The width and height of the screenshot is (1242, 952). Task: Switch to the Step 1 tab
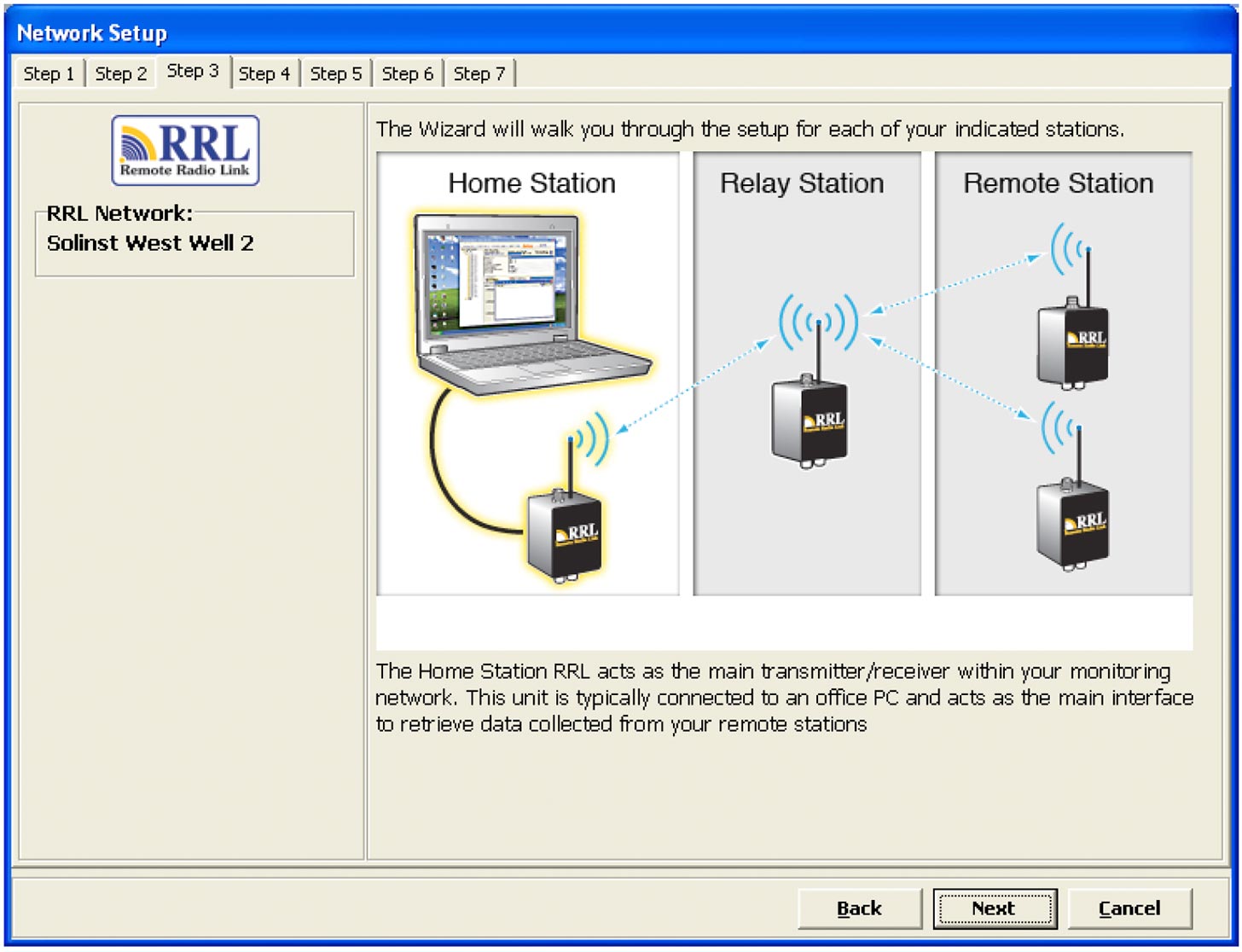(49, 73)
